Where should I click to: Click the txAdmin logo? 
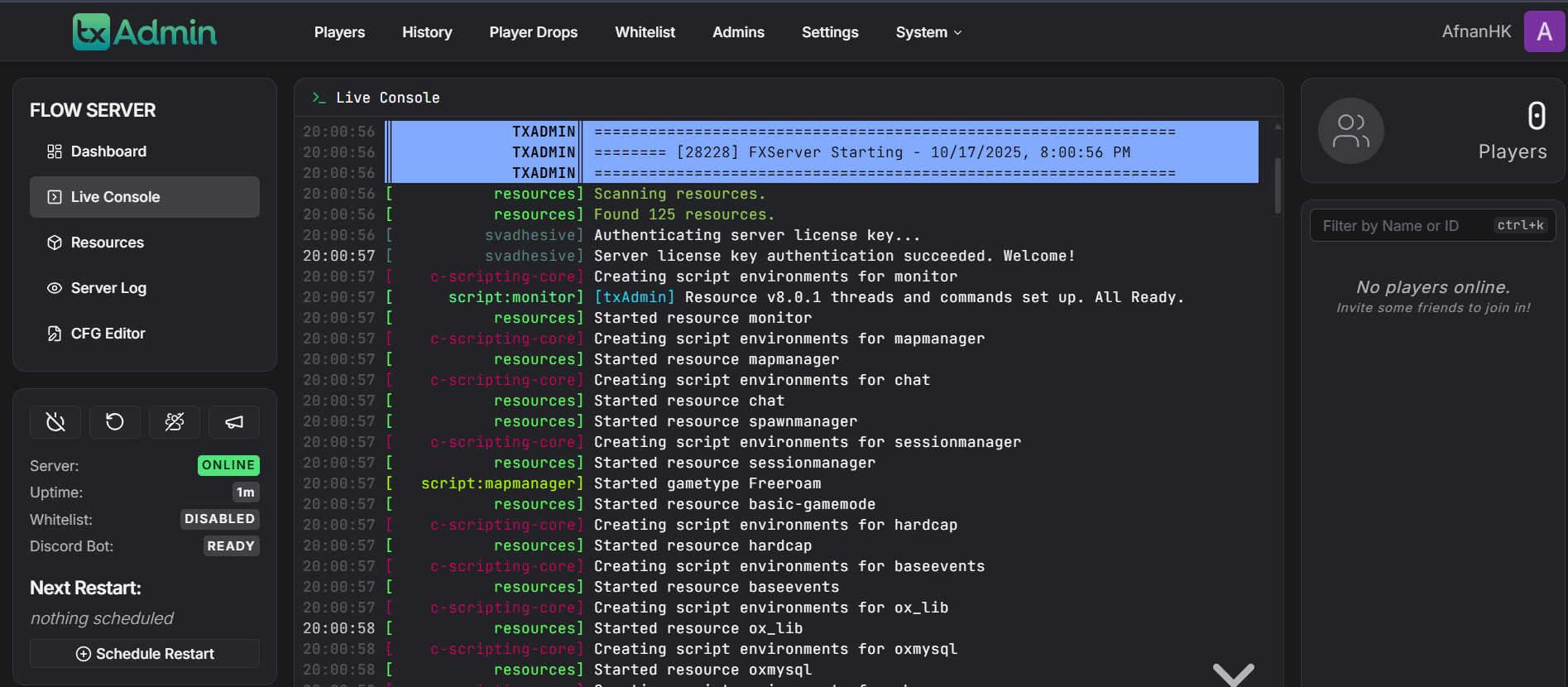pyautogui.click(x=145, y=32)
